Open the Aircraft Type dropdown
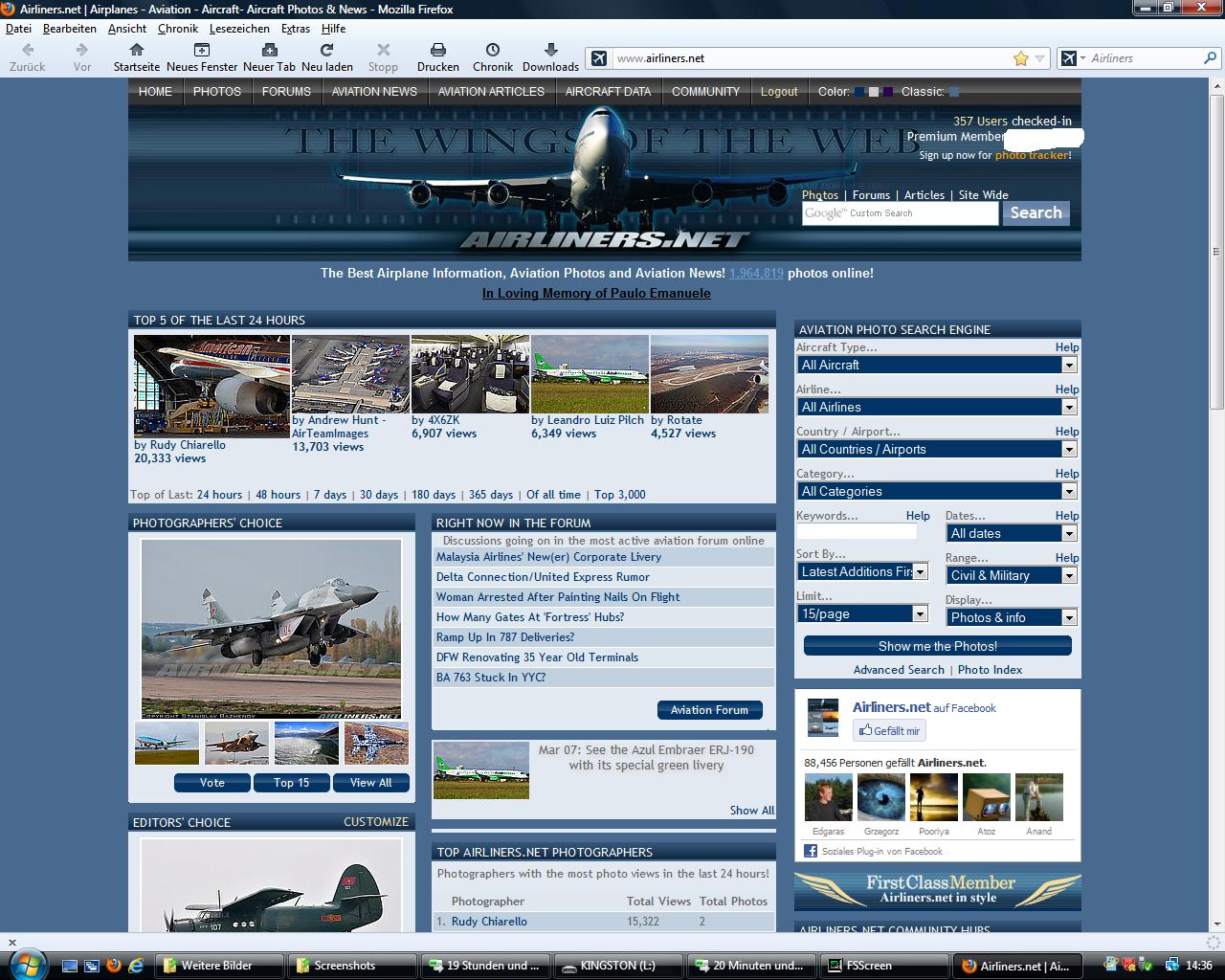 point(937,365)
